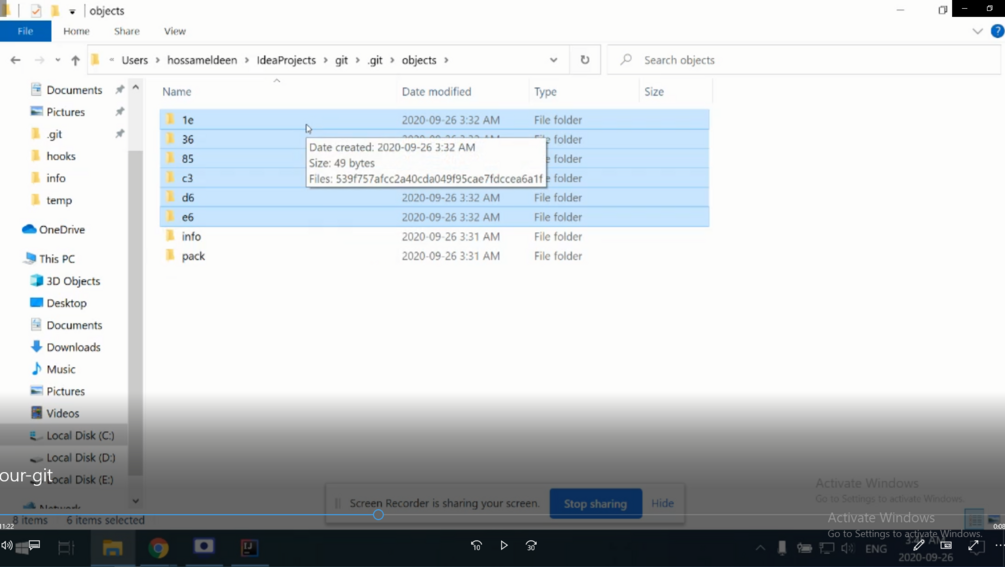Click Users in the address path

(135, 60)
